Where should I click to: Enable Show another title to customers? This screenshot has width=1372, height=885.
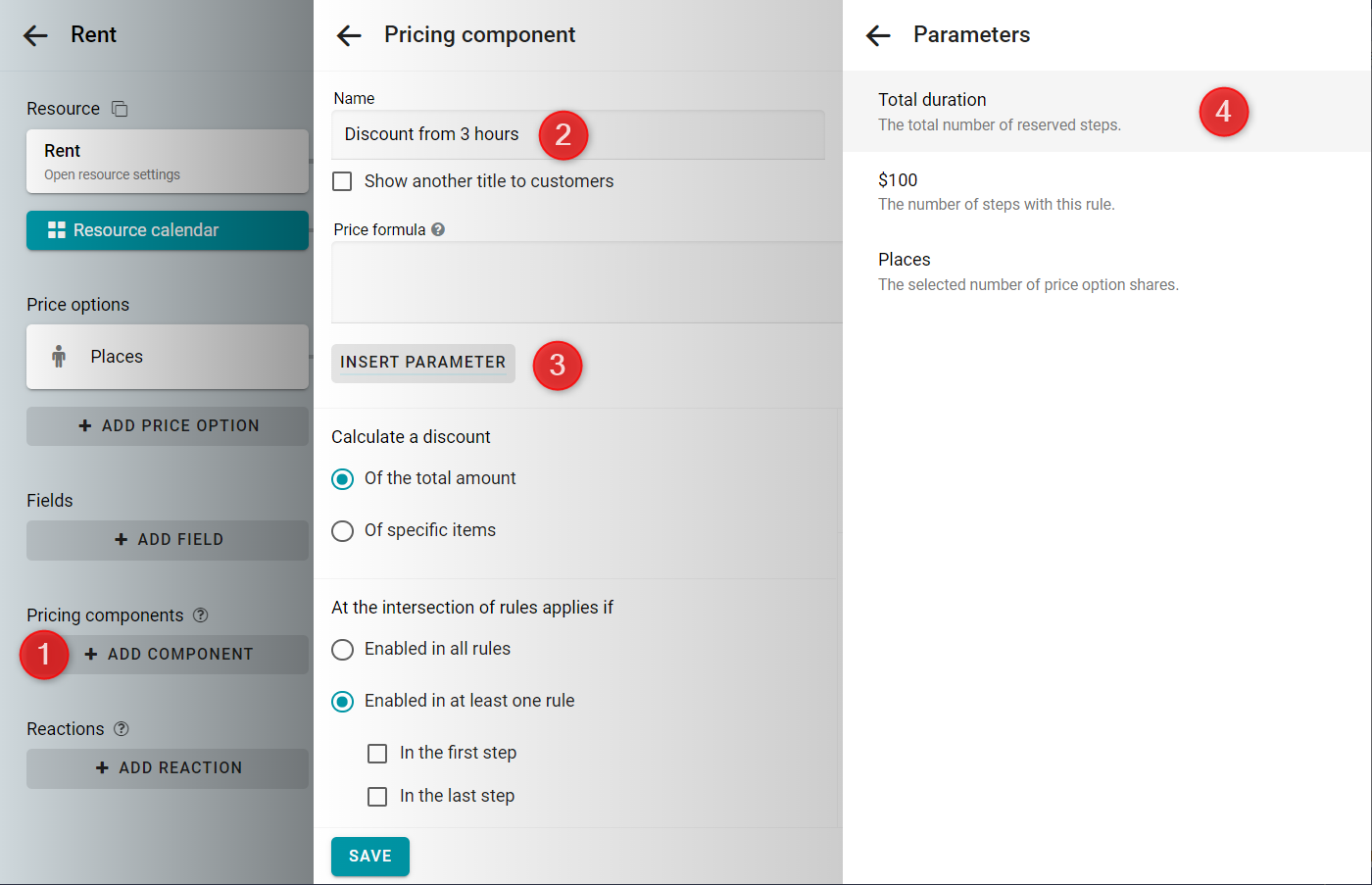coord(342,181)
